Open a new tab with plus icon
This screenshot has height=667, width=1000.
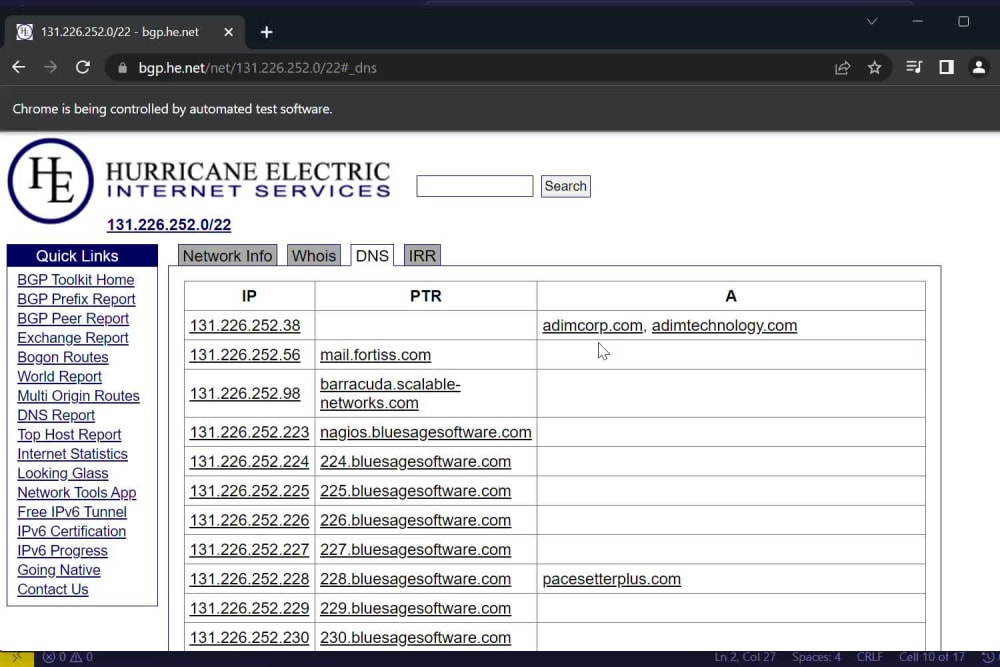[x=267, y=32]
